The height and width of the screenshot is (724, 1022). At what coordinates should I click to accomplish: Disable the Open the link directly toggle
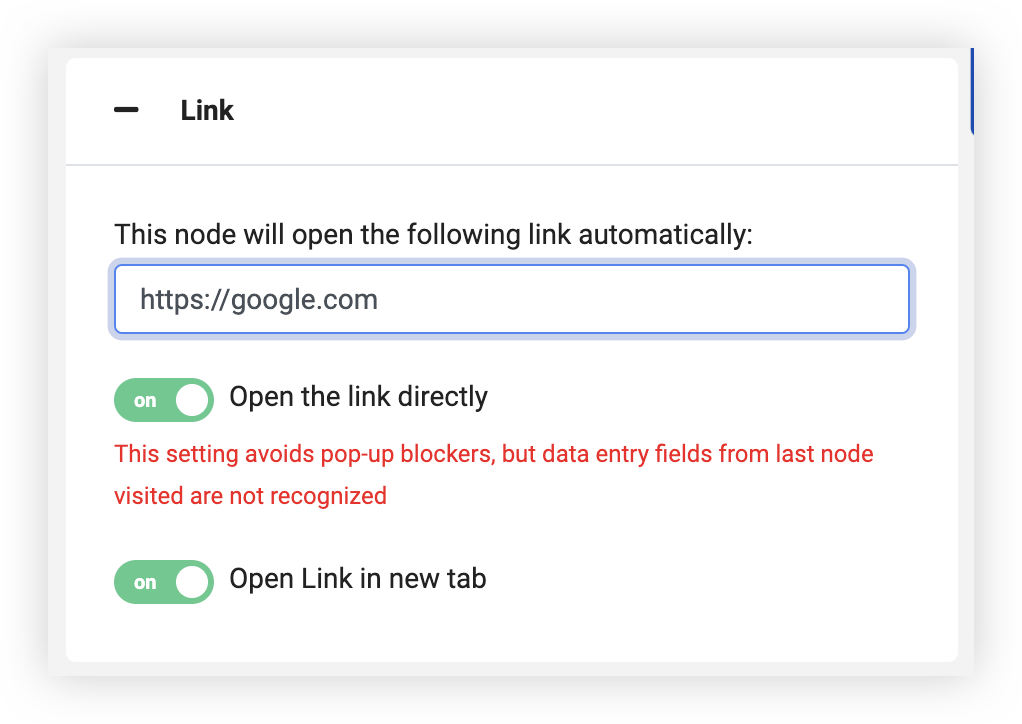(x=164, y=400)
